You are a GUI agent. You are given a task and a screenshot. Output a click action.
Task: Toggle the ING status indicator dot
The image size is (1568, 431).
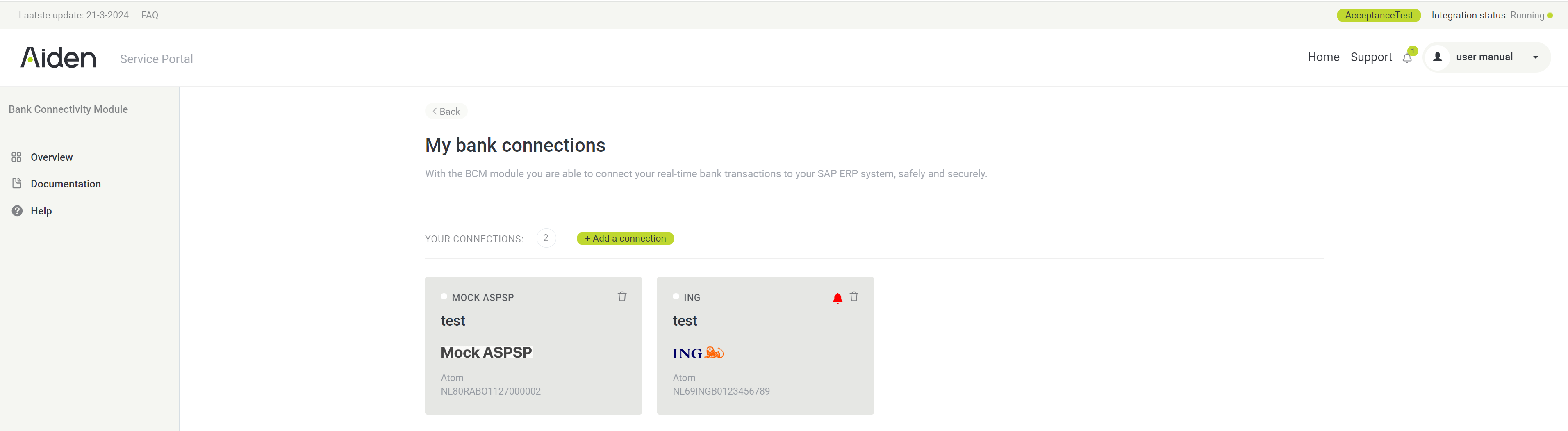(676, 296)
